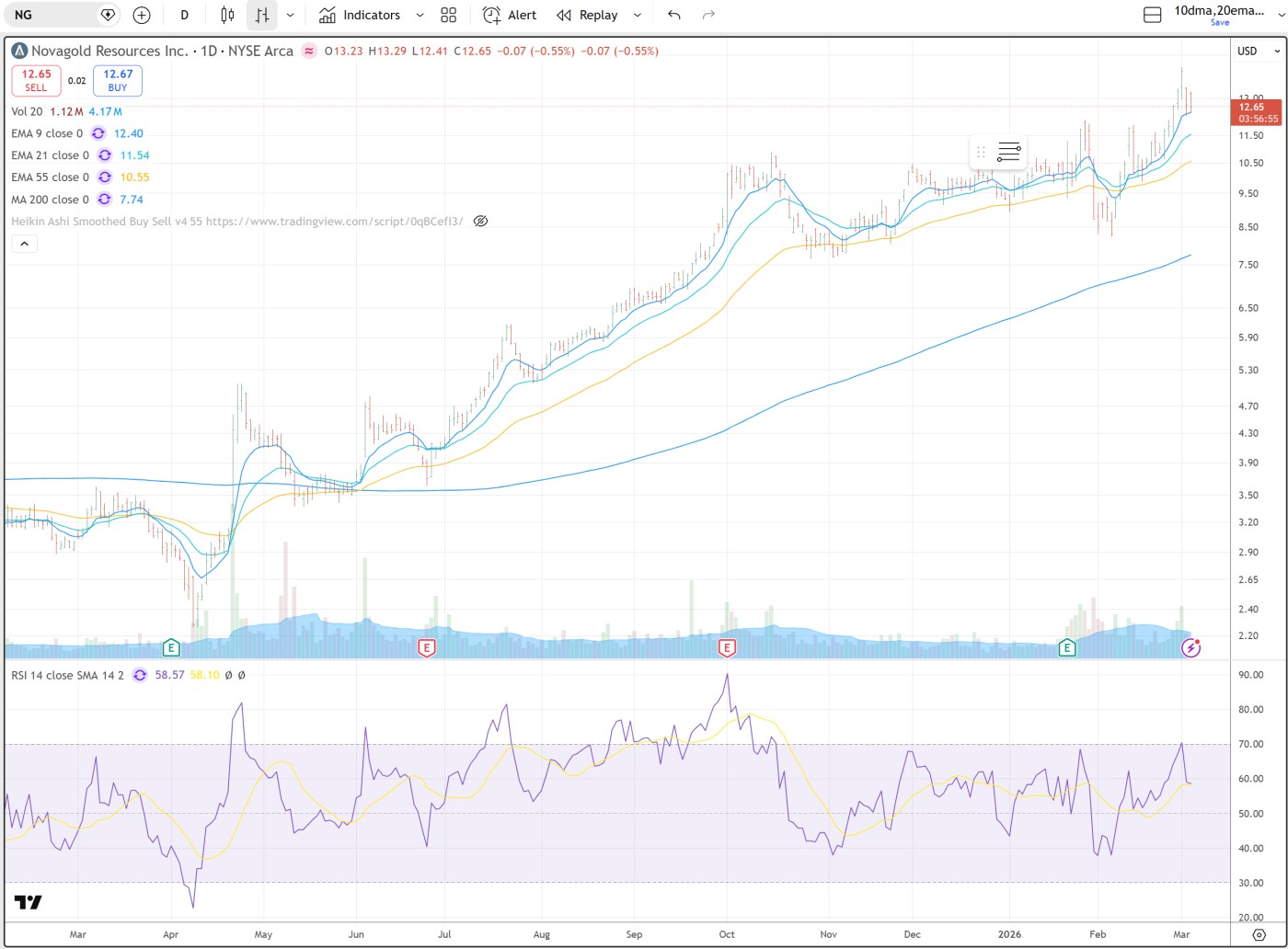
Task: Click the add symbol plus icon
Action: coord(141,15)
